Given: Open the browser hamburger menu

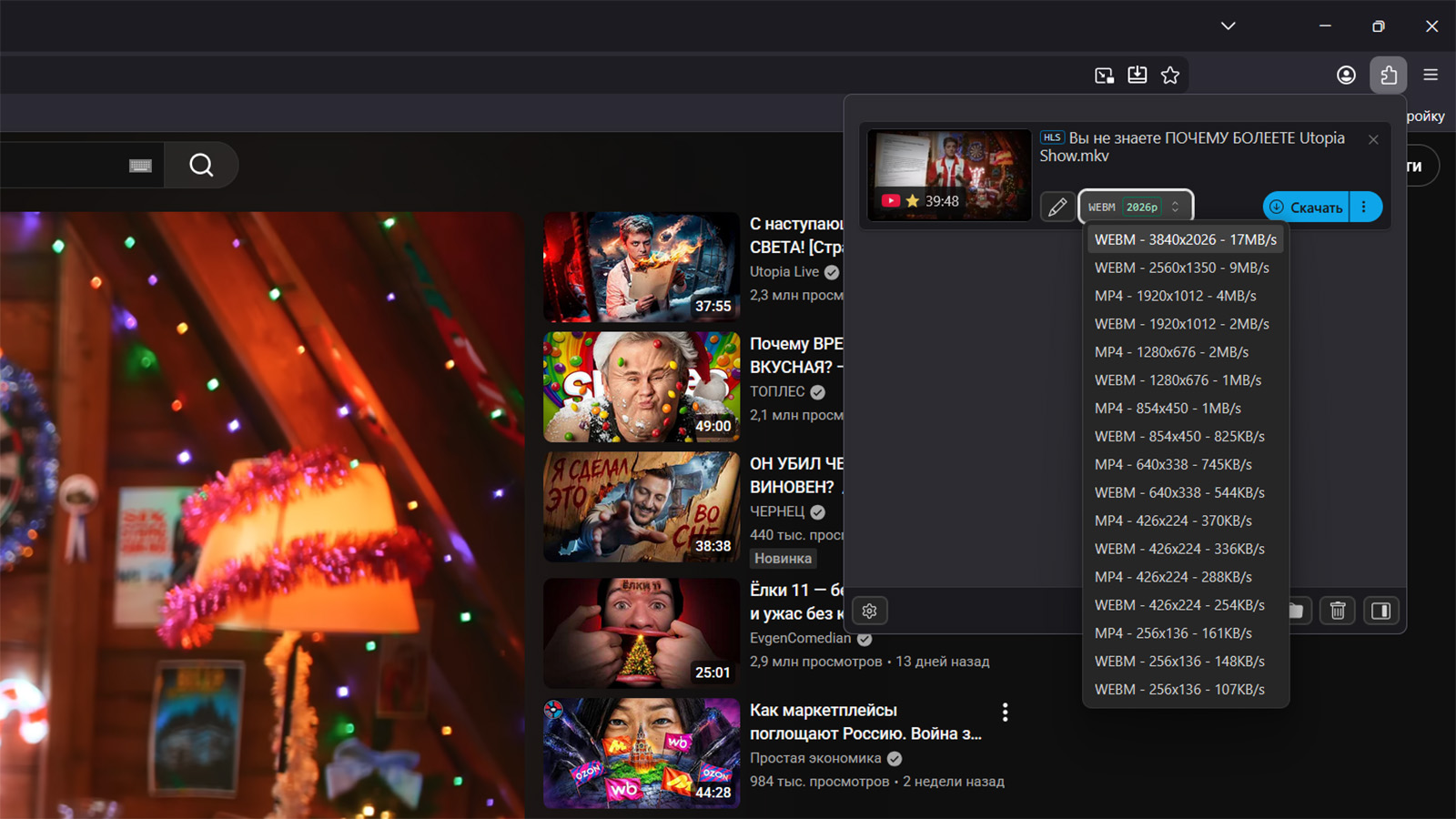Looking at the screenshot, I should pyautogui.click(x=1431, y=76).
